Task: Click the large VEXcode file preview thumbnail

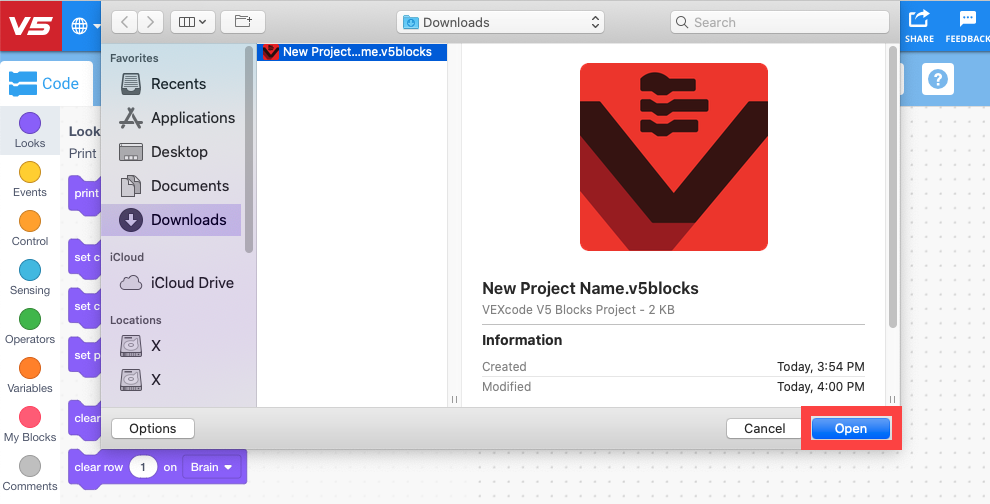Action: pos(674,157)
